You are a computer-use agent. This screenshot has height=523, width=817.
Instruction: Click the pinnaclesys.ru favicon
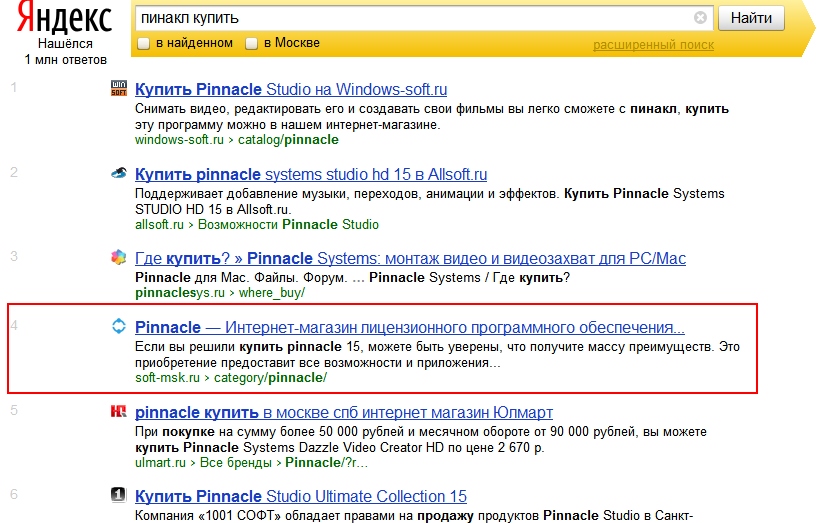tap(119, 257)
